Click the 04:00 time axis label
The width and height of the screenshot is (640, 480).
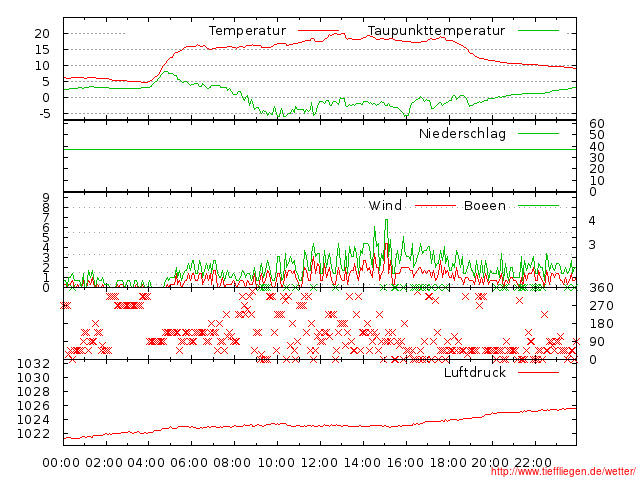point(147,463)
